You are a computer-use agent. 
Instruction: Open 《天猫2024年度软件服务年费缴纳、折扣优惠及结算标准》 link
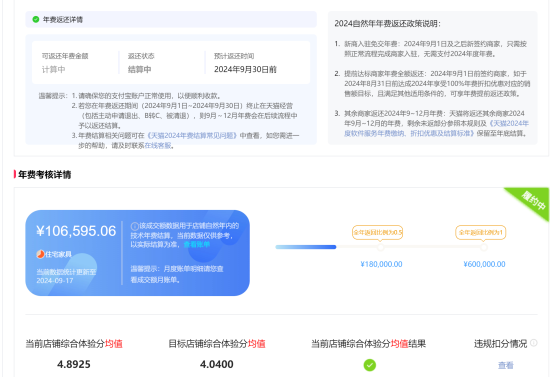tap(436, 128)
